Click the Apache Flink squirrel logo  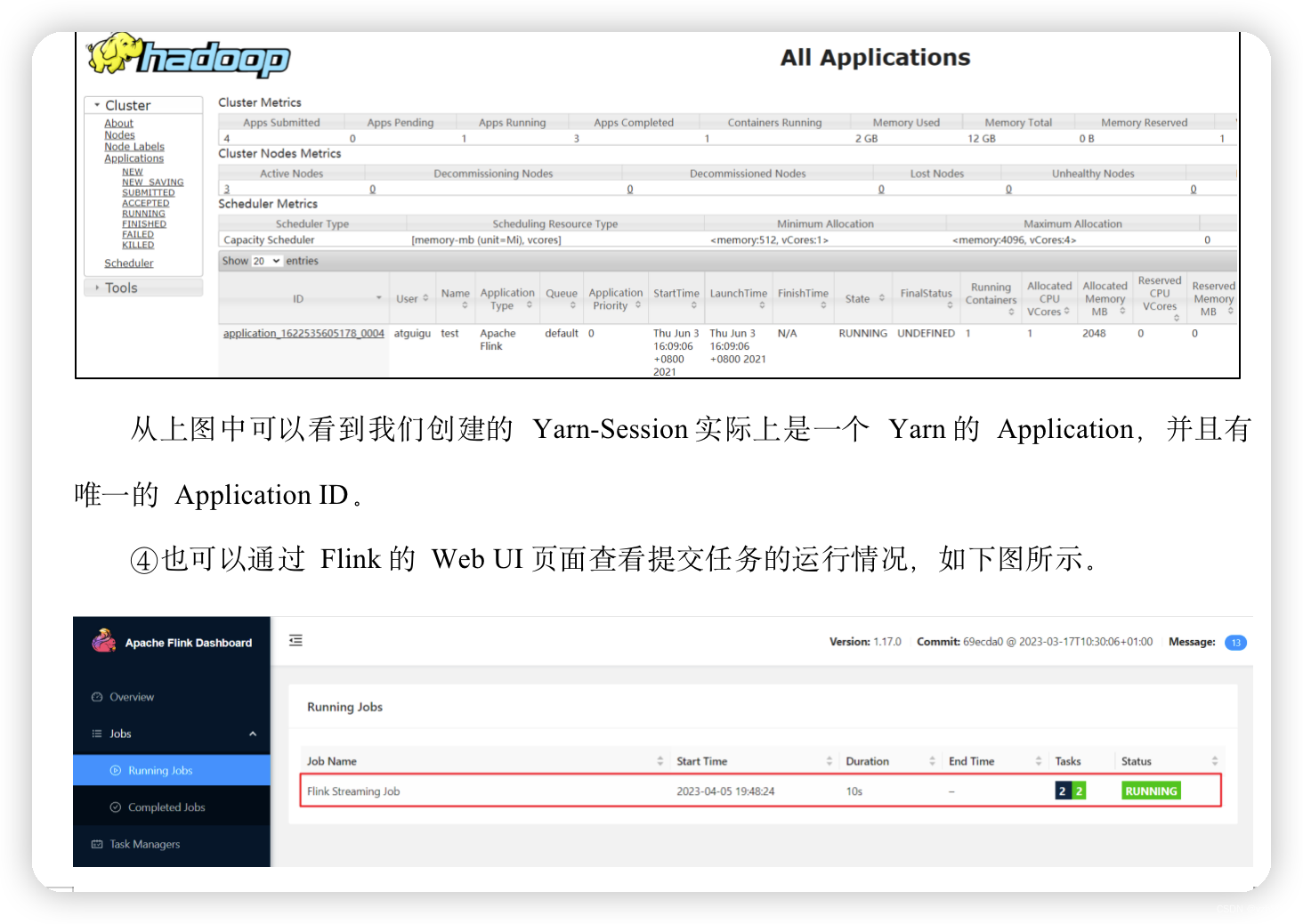coord(104,641)
